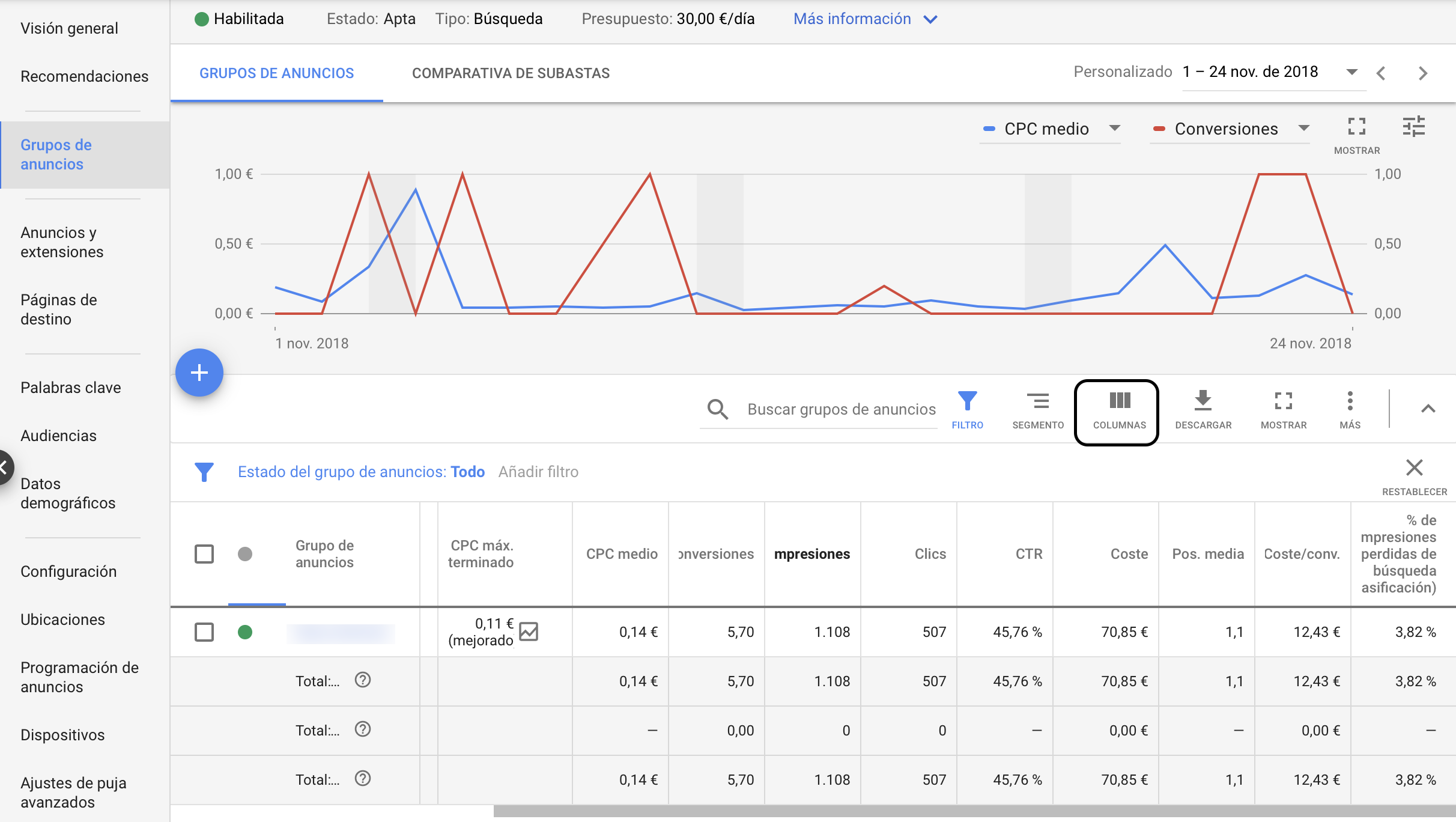Sort by Clics column header
The height and width of the screenshot is (822, 1456).
point(930,554)
